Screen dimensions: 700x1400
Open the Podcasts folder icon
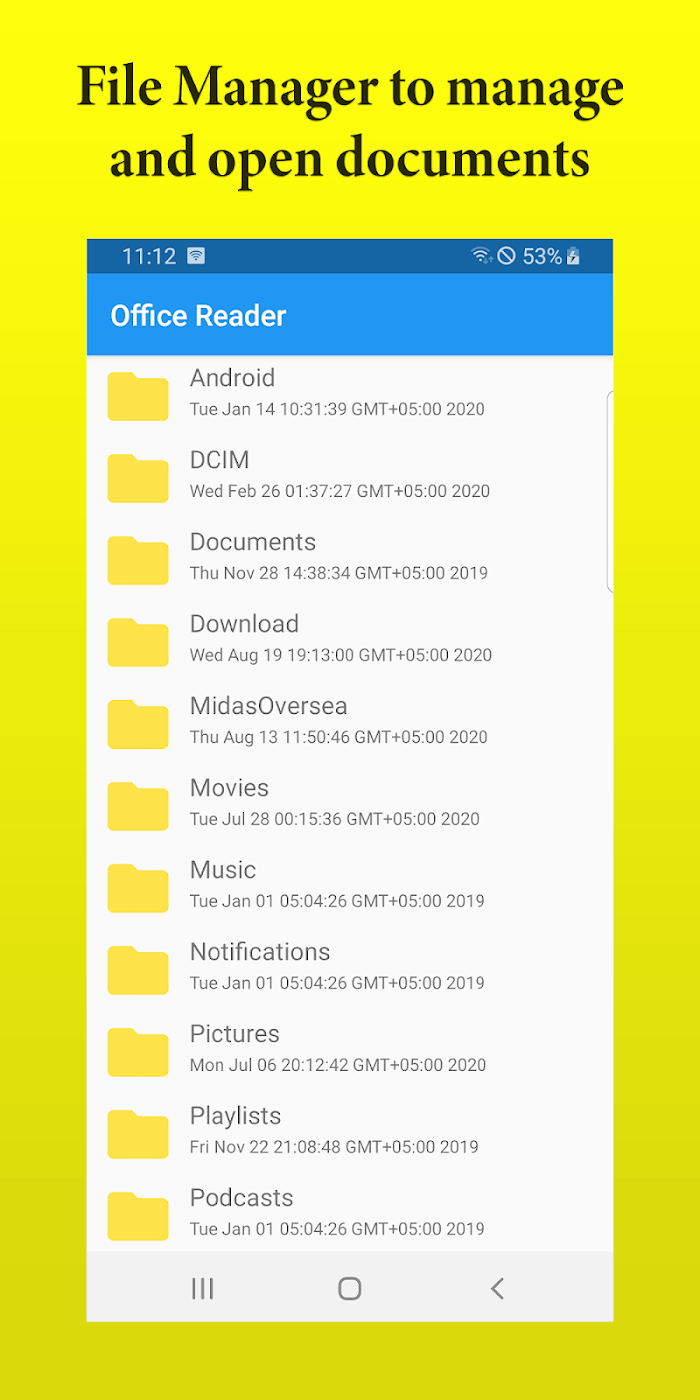(x=138, y=1216)
